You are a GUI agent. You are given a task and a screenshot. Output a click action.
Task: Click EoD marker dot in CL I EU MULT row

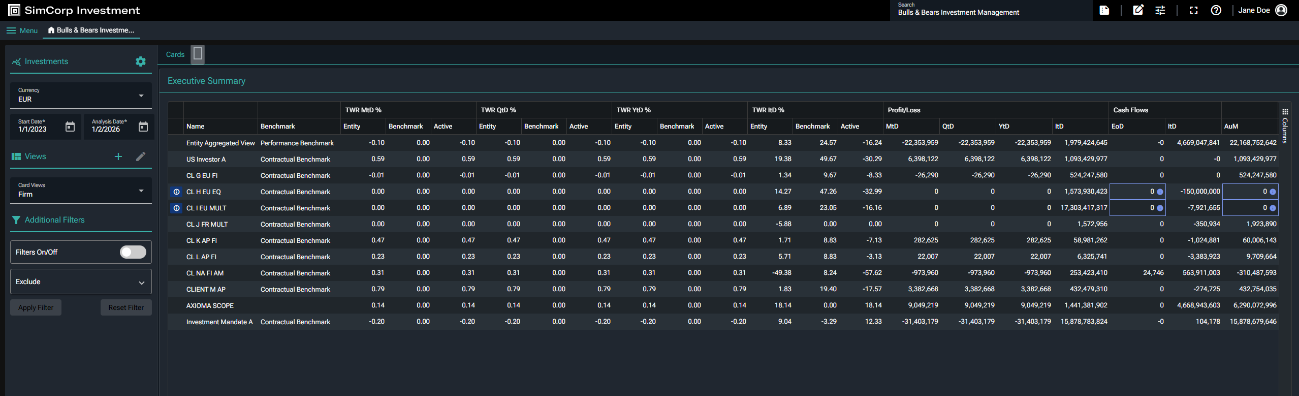(1160, 207)
